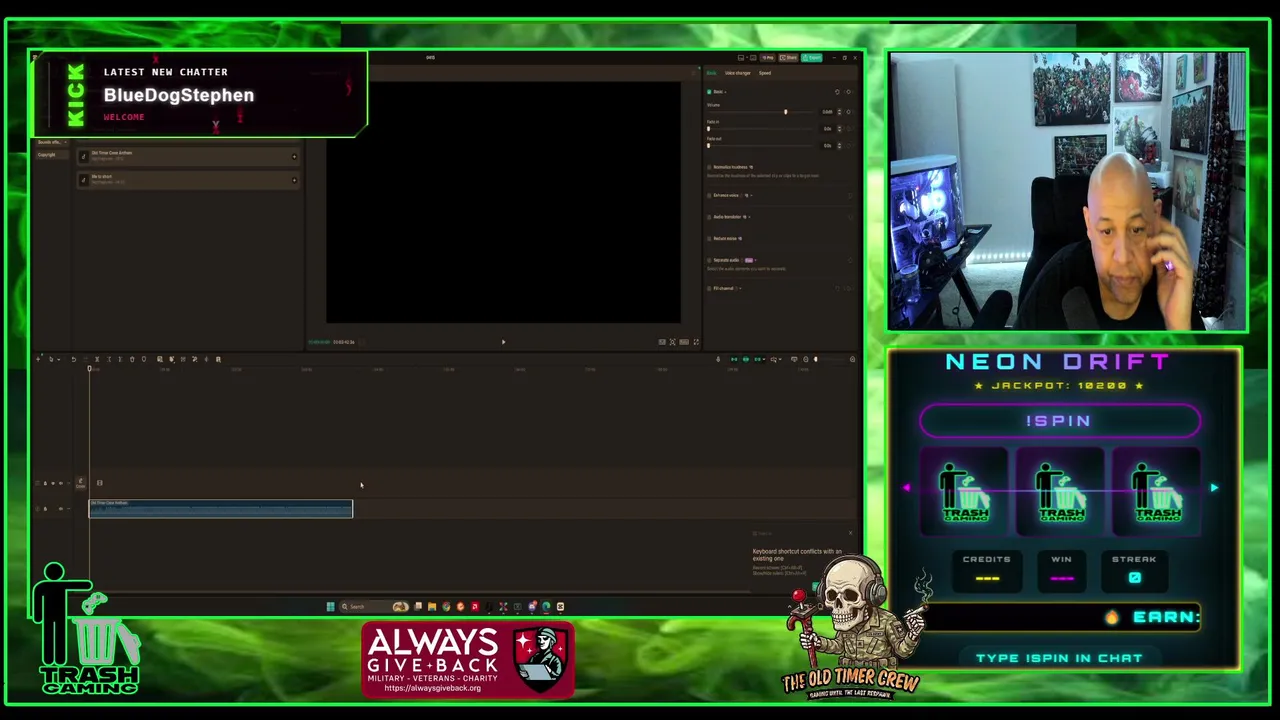Play the preview video
Viewport: 1280px width, 720px height.
click(503, 342)
